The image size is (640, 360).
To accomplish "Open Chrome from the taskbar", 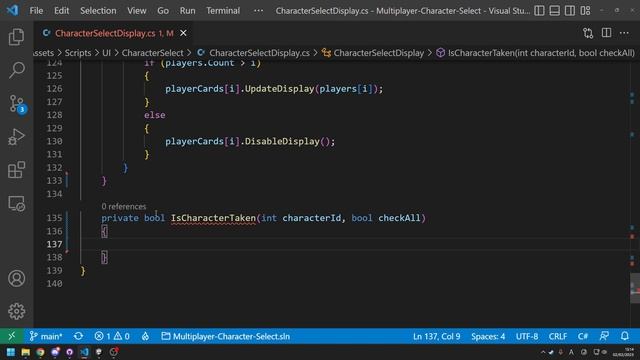I will [40, 352].
